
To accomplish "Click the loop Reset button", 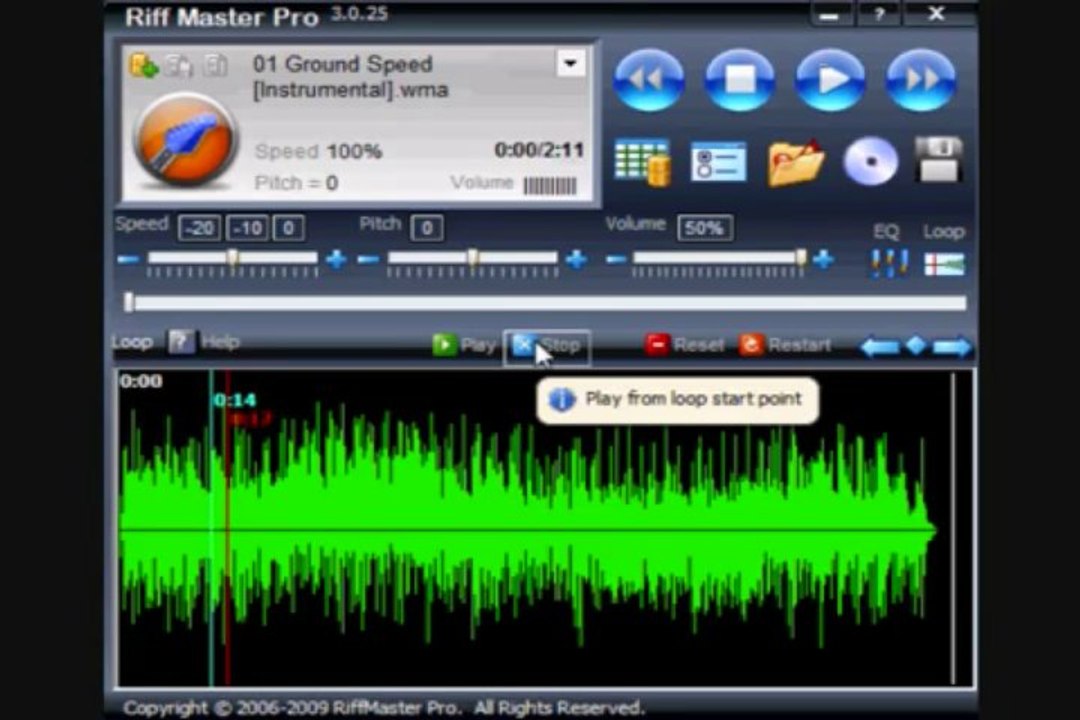I will [685, 344].
